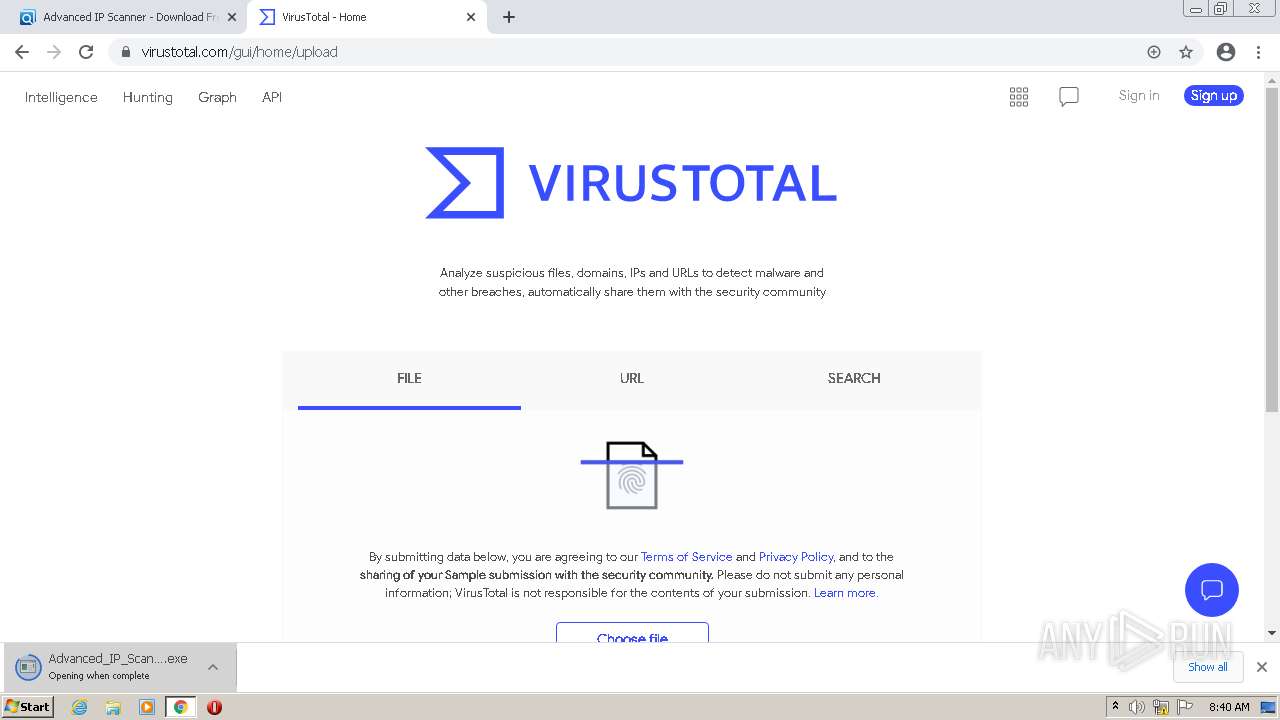Viewport: 1280px width, 720px height.
Task: Open a new browser tab
Action: pyautogui.click(x=509, y=17)
